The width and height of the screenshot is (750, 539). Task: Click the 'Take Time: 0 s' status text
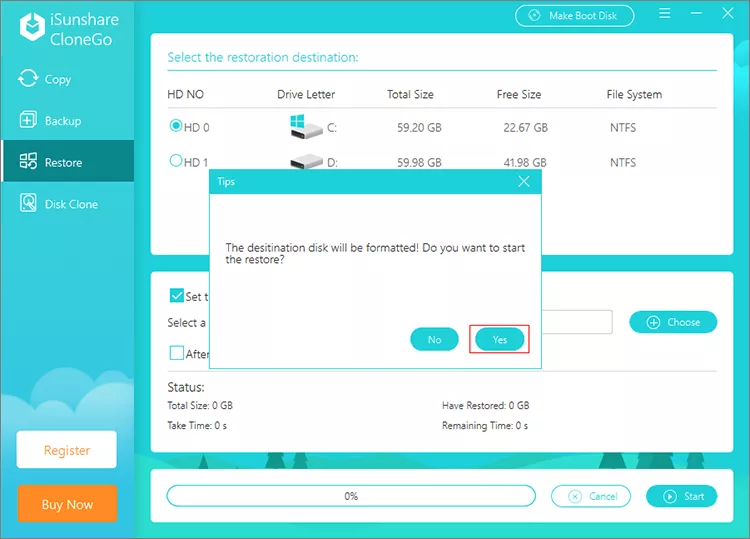[197, 426]
